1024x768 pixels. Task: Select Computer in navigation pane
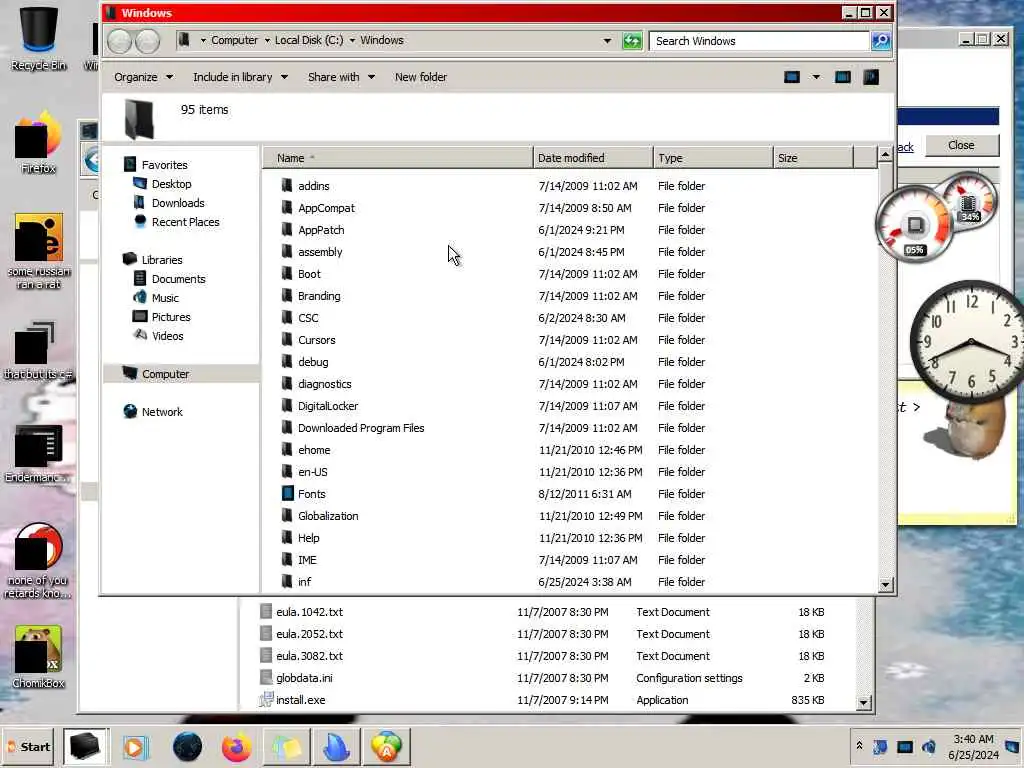click(x=165, y=374)
